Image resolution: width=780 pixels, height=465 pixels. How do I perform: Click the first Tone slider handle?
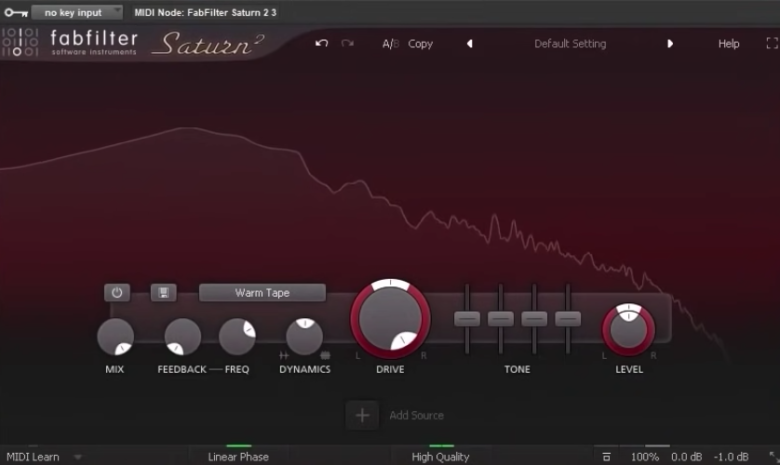[467, 319]
